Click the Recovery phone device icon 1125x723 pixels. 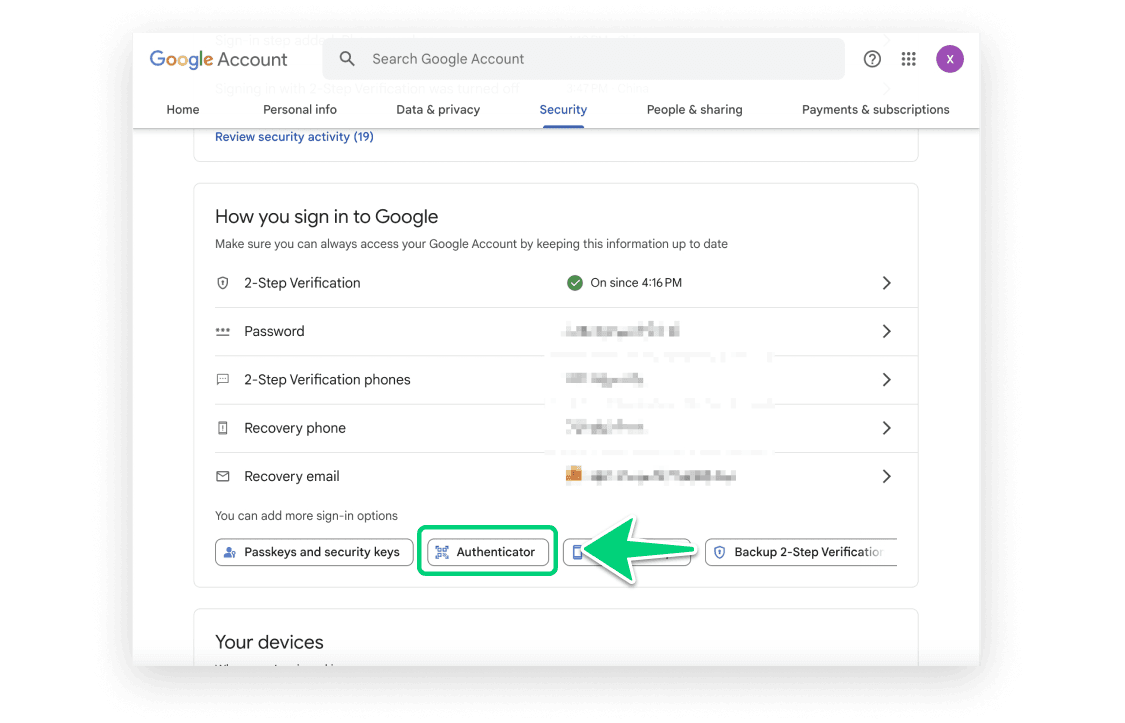pyautogui.click(x=223, y=428)
